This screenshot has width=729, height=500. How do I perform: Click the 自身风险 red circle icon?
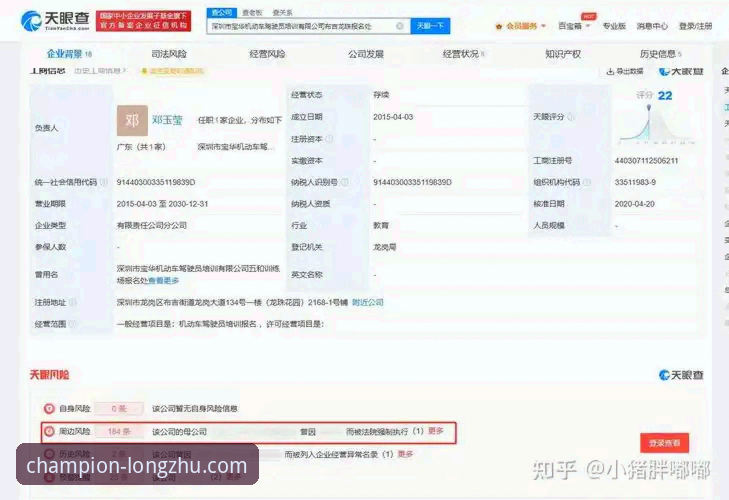pyautogui.click(x=49, y=408)
